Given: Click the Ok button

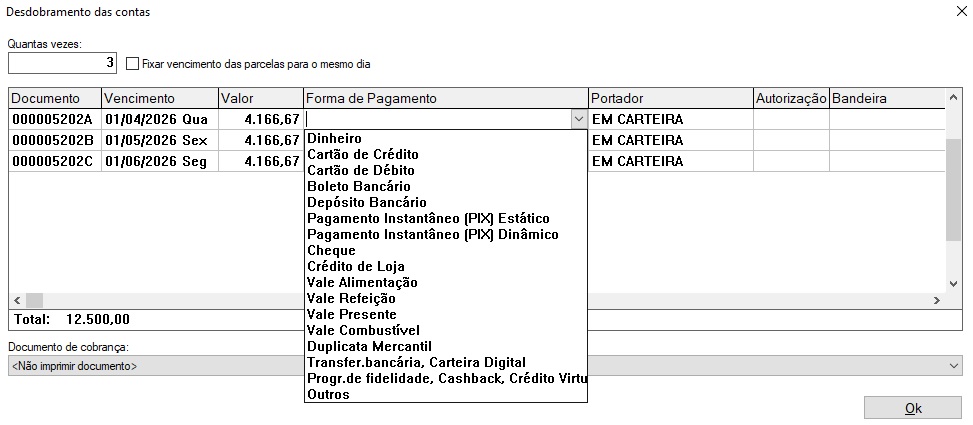Looking at the screenshot, I should (912, 408).
